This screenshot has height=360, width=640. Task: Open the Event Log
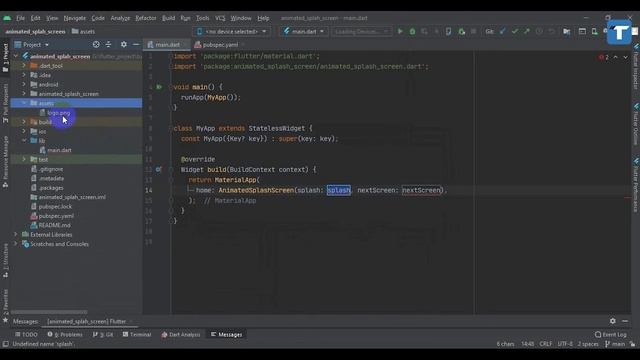click(x=610, y=334)
